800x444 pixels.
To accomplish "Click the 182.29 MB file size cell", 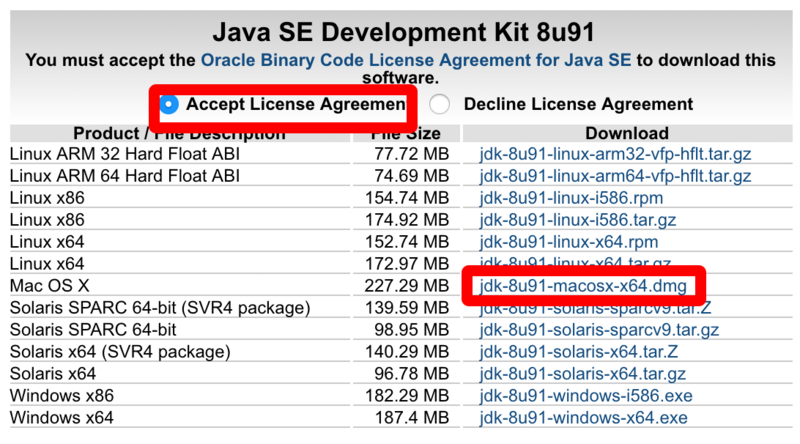I will [407, 396].
